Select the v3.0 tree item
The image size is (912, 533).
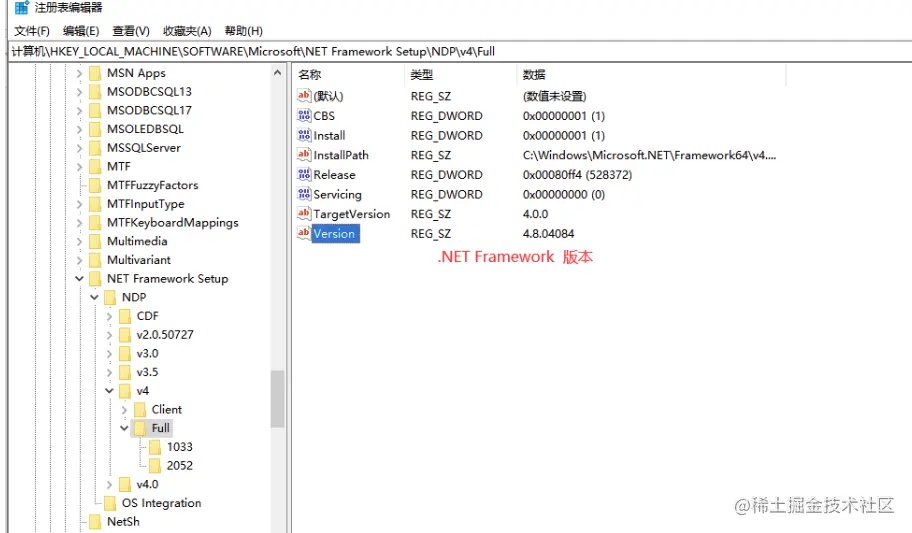tap(147, 353)
